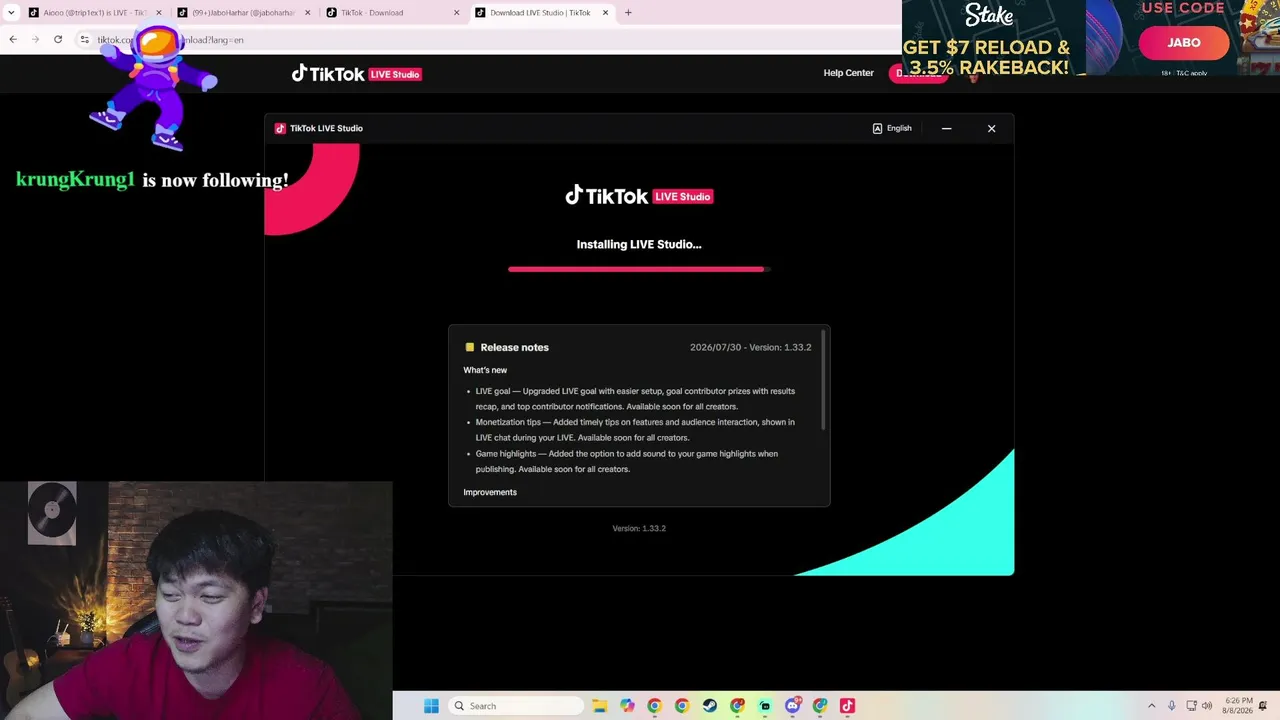Click the JABO code button in the ad
The image size is (1280, 720).
[1184, 42]
